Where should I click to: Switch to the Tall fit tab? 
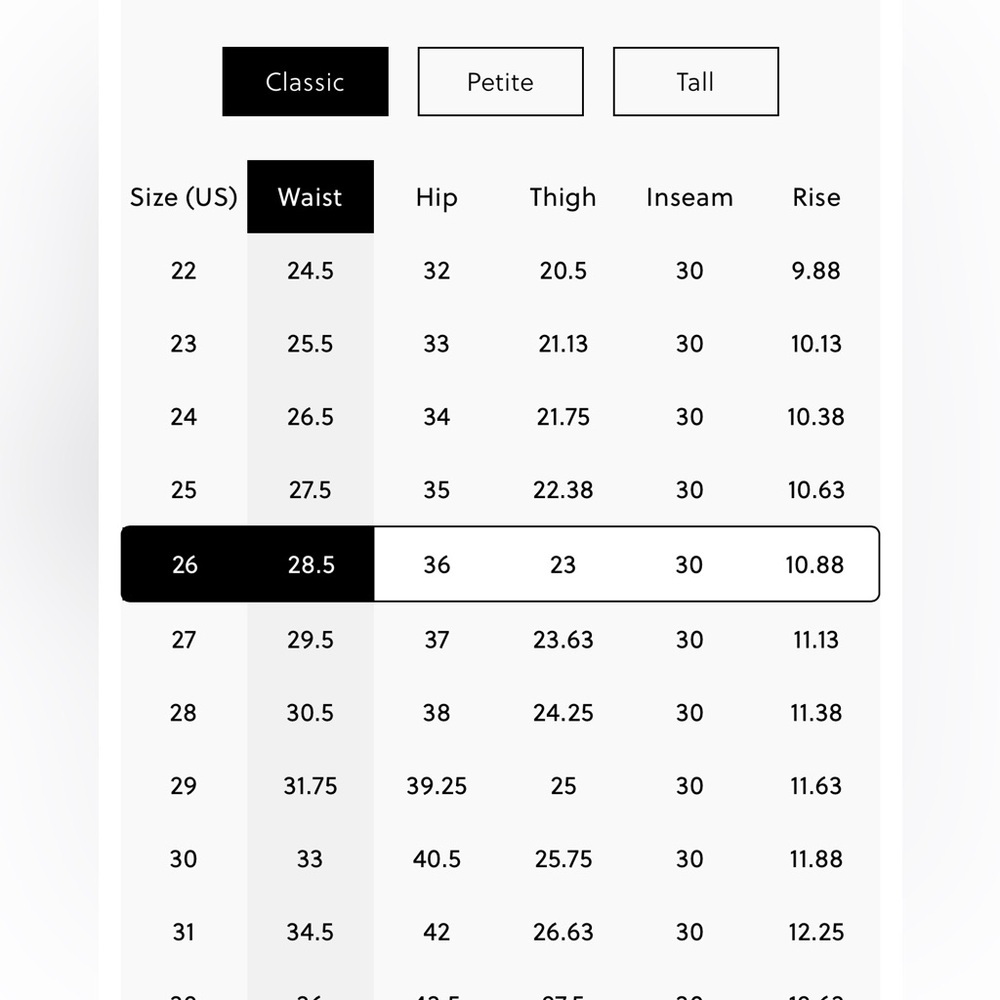click(x=695, y=82)
